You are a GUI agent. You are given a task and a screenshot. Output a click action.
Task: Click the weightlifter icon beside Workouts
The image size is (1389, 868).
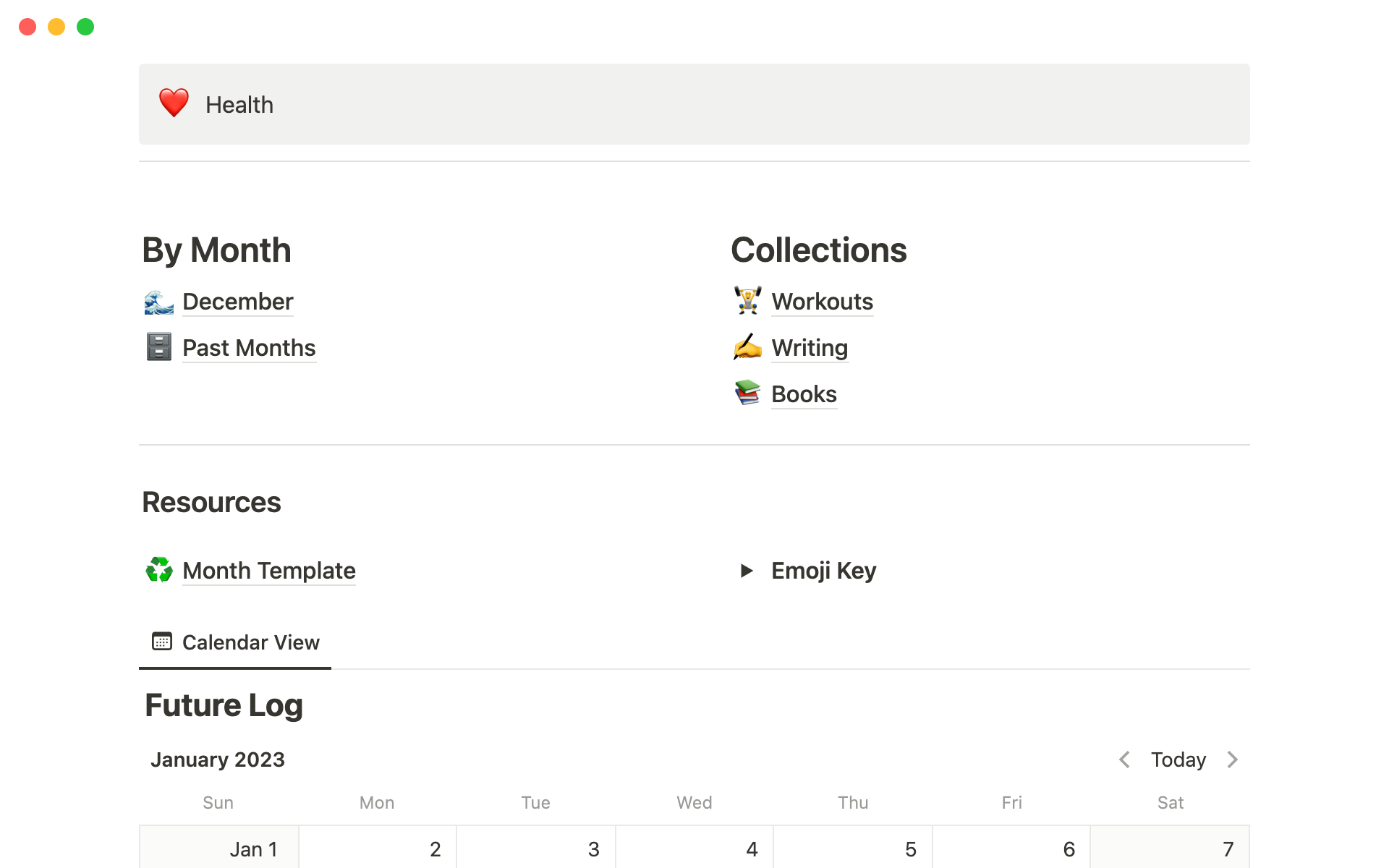[x=747, y=301]
